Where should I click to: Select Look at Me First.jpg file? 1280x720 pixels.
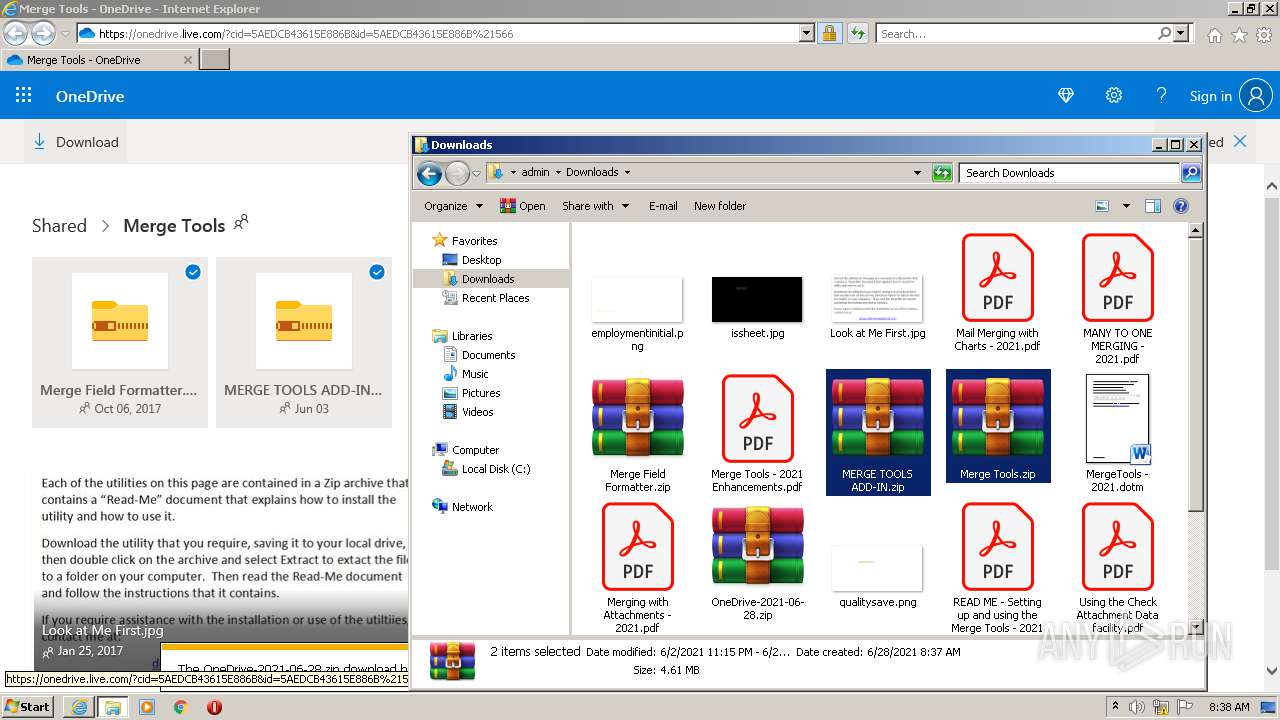point(877,308)
